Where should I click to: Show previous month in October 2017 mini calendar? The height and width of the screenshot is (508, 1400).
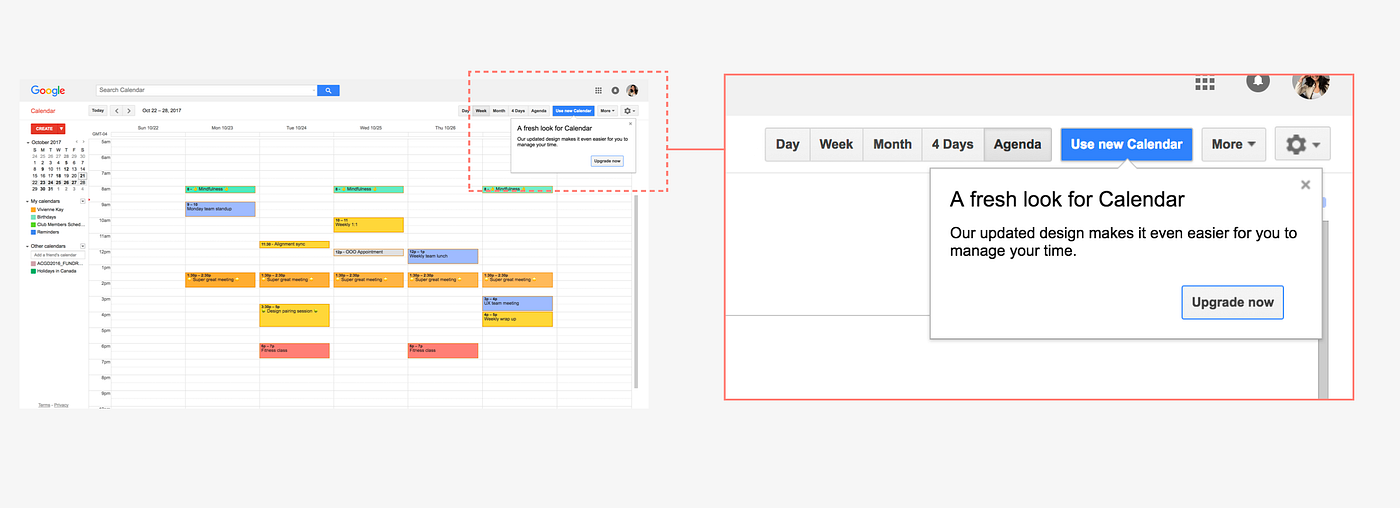point(77,142)
